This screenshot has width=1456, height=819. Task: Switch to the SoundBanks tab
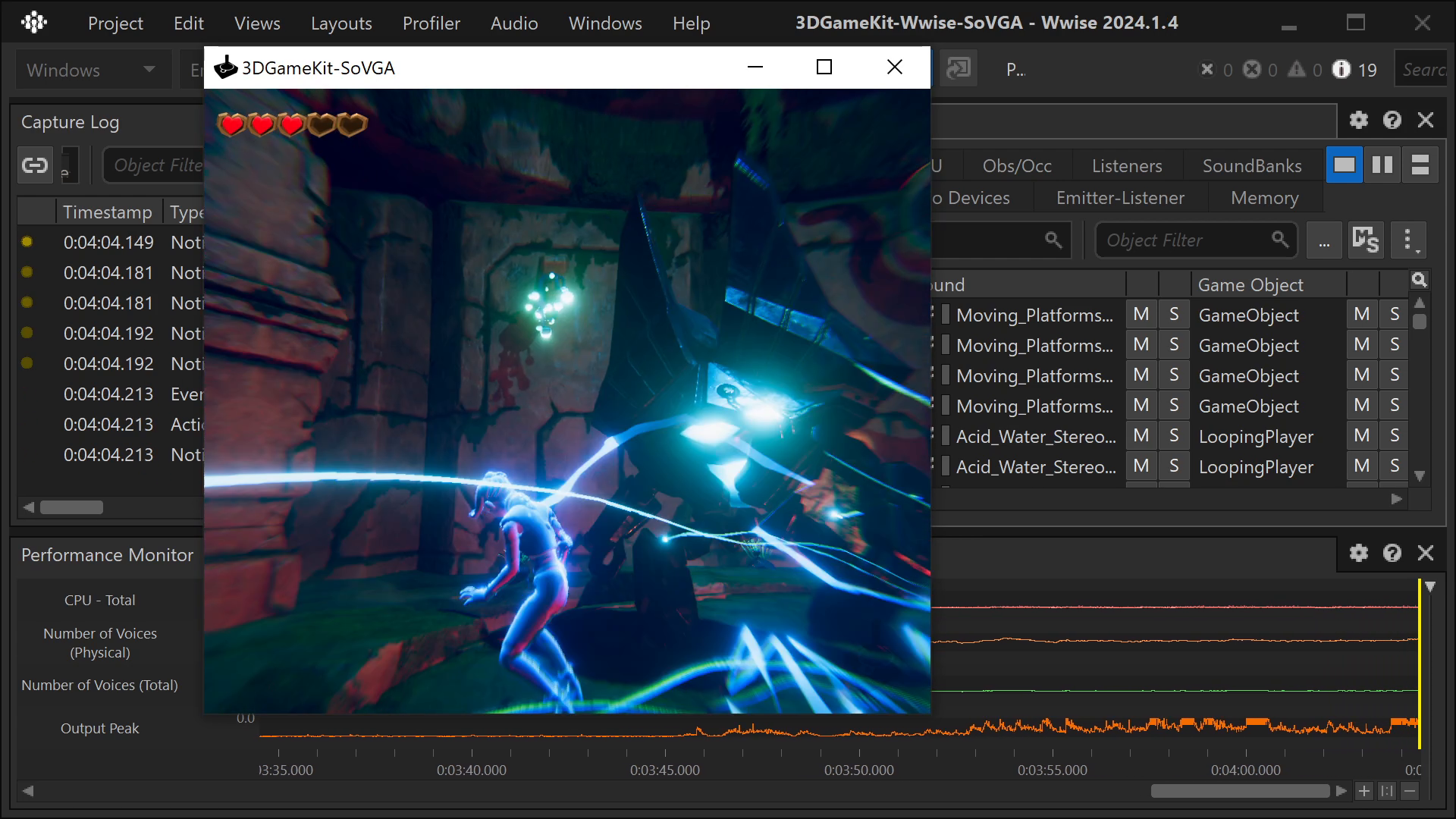(x=1252, y=166)
